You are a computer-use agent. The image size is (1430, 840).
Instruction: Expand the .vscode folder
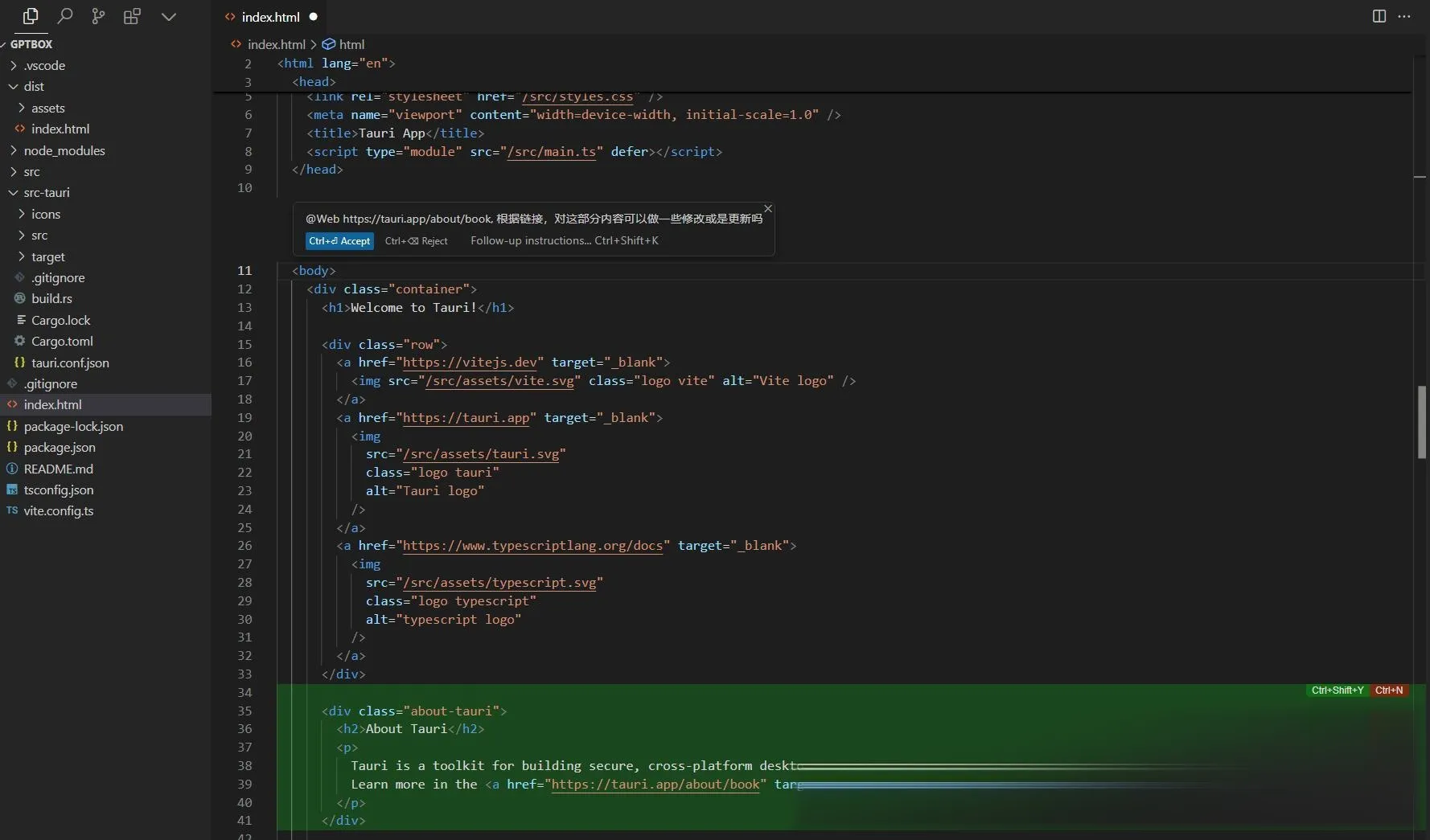pos(44,65)
